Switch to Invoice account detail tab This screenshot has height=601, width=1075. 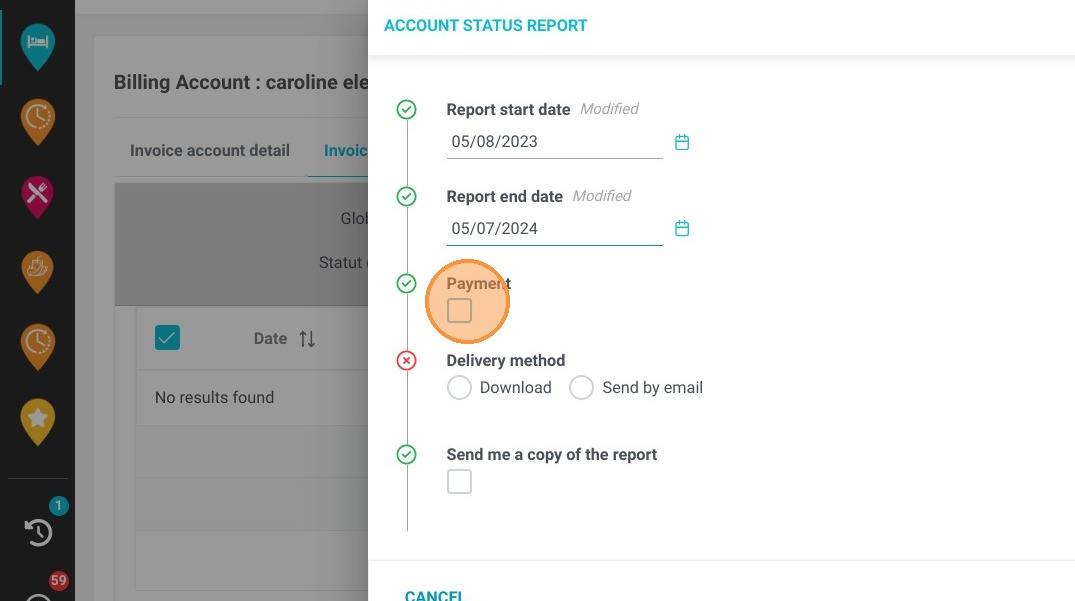click(x=210, y=150)
